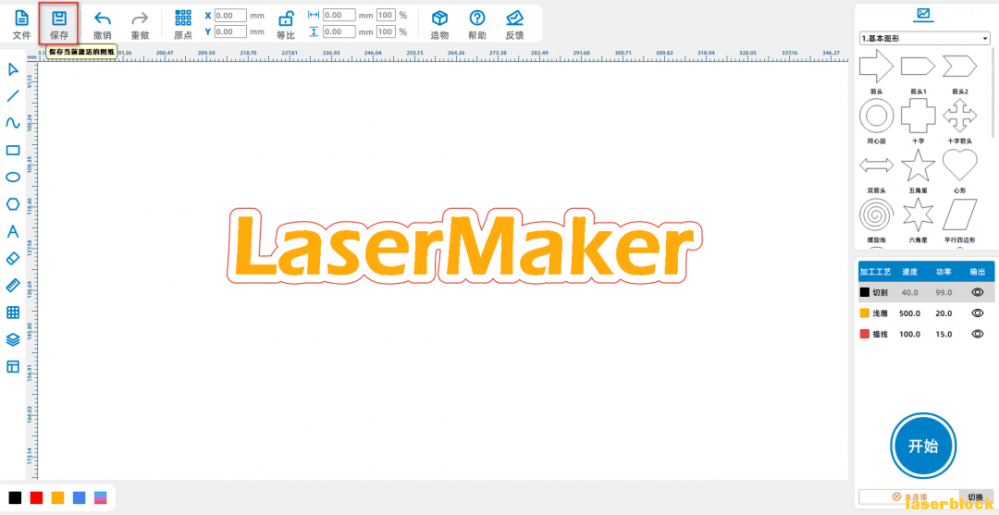The width and height of the screenshot is (999, 515).
Task: Click the width percent field
Action: coord(386,15)
